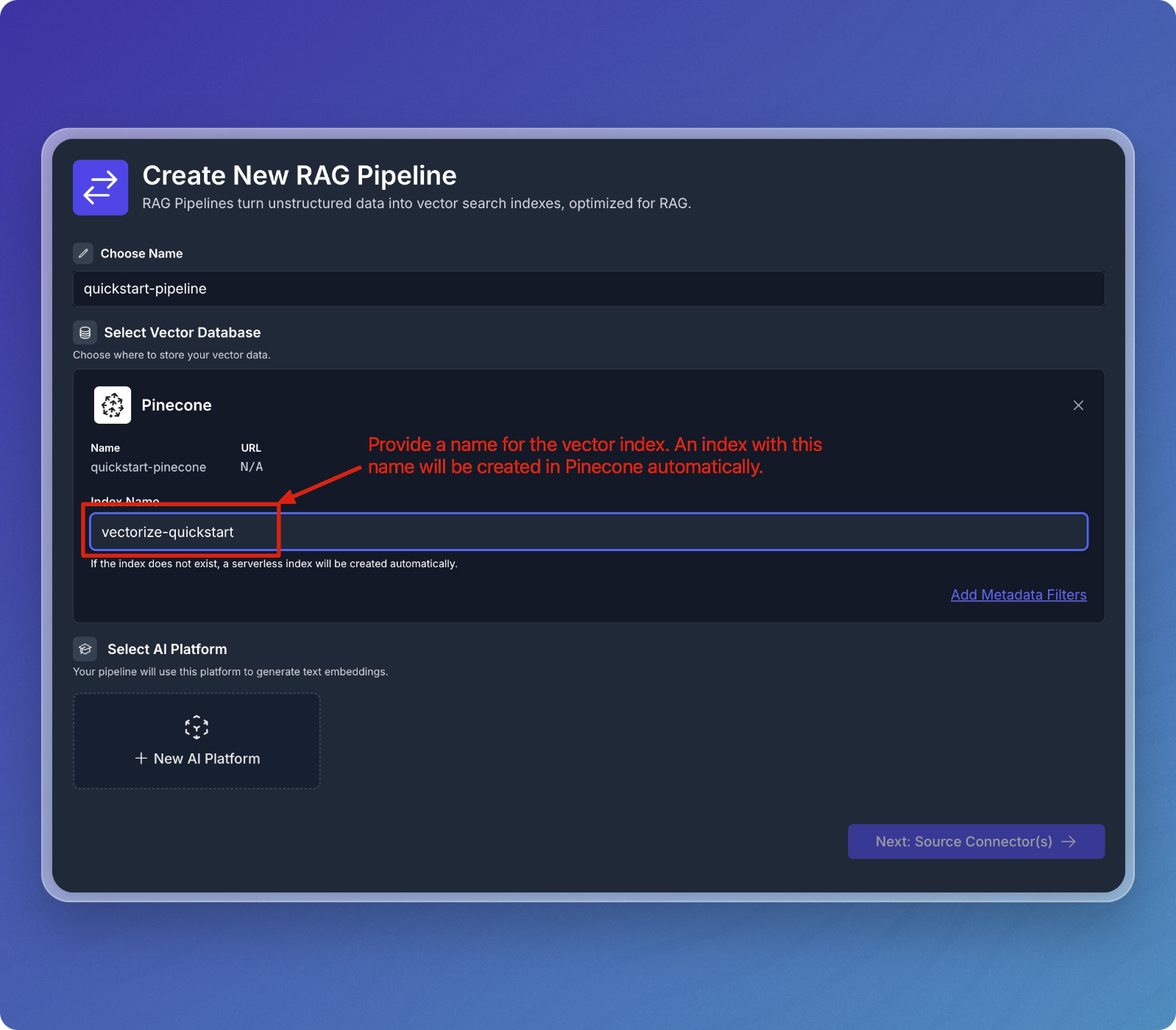
Task: Click the 'Choose Name' label
Action: tap(141, 253)
